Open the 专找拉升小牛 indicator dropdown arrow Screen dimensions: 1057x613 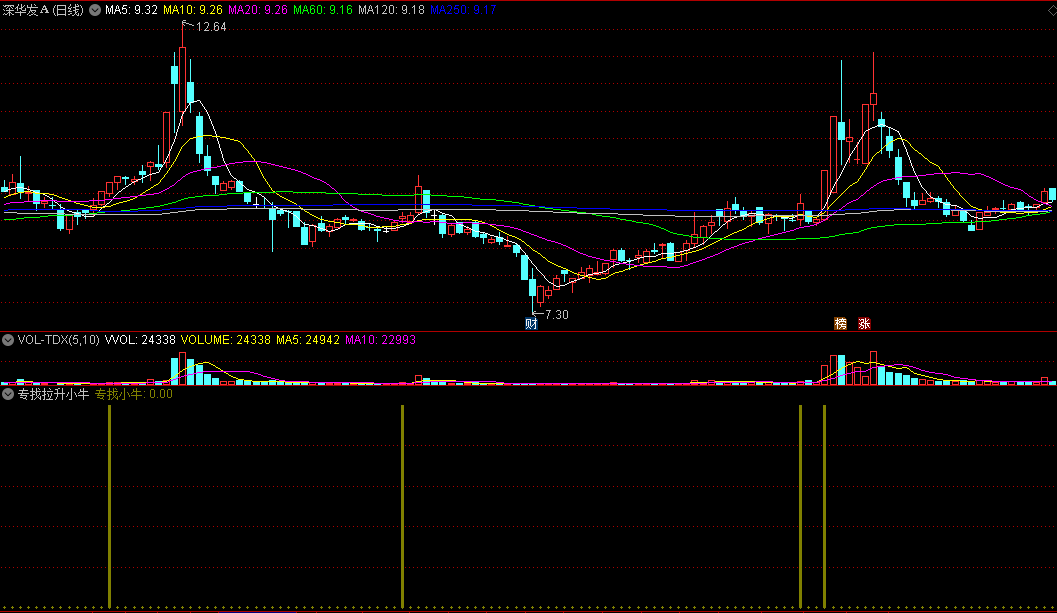click(x=8, y=394)
